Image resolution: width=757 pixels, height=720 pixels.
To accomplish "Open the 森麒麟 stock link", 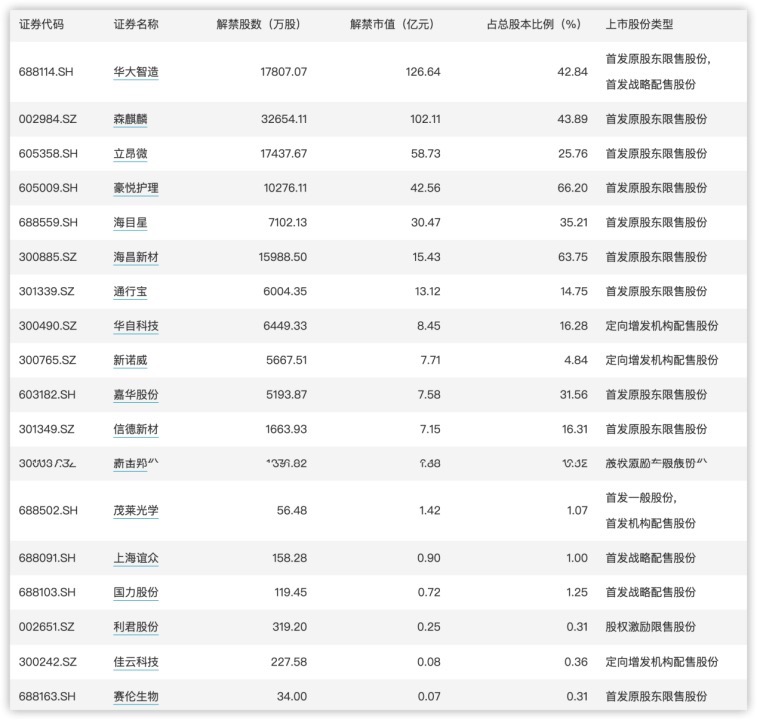I will pos(130,119).
